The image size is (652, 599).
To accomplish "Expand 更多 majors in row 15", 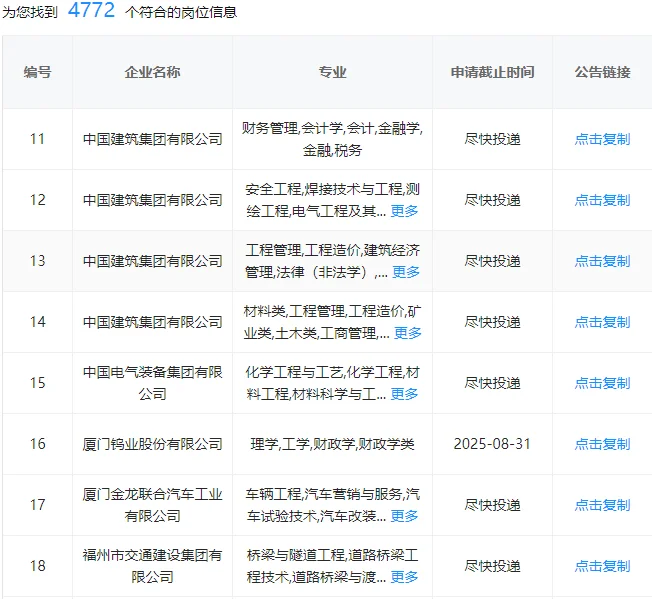I will click(404, 394).
